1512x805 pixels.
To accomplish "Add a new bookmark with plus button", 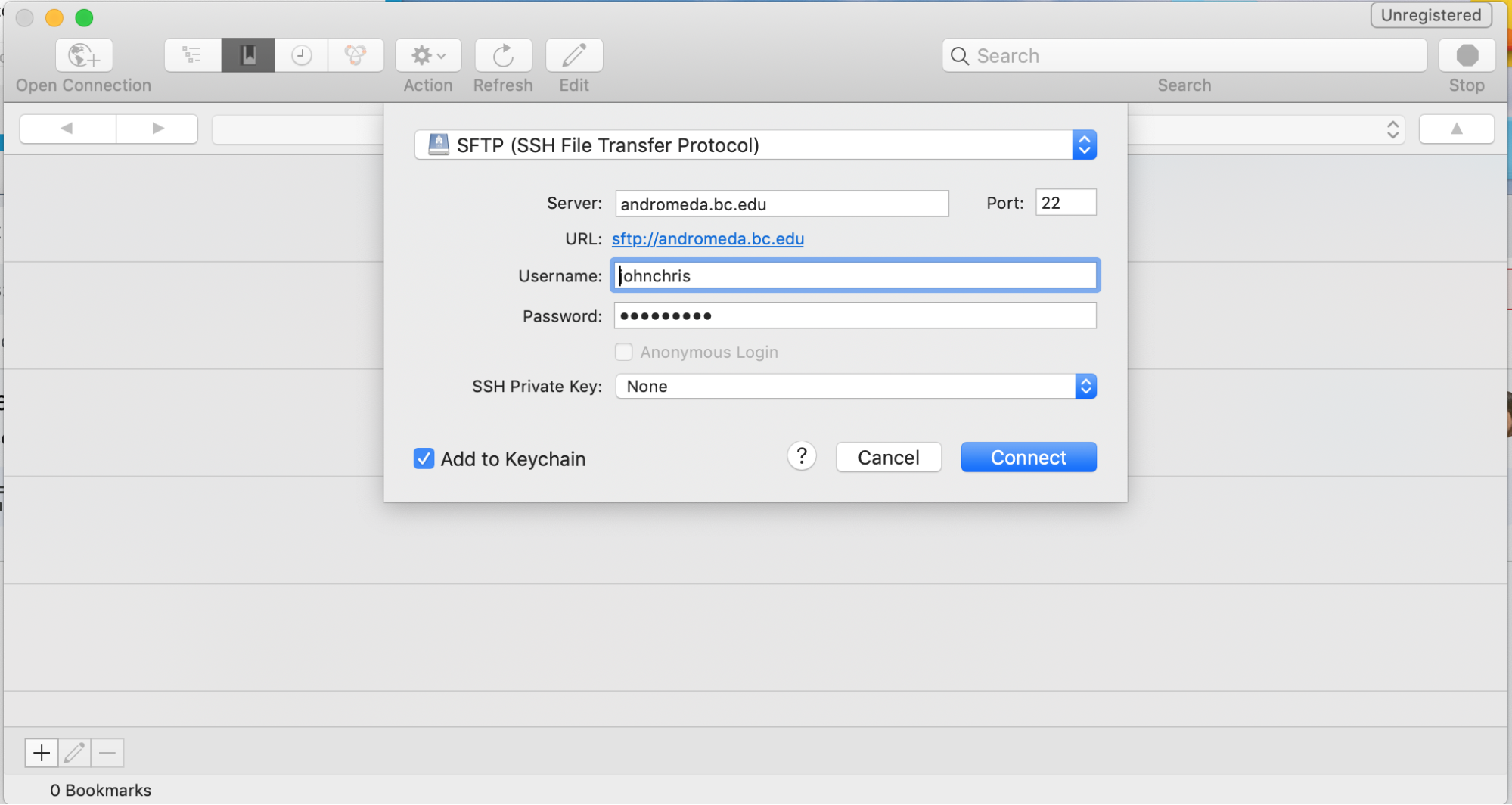I will point(42,753).
